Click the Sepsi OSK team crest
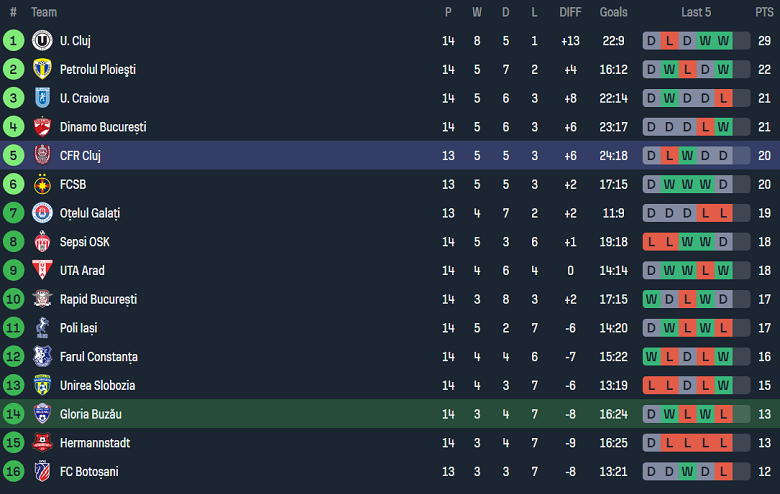The height and width of the screenshot is (494, 780). pyautogui.click(x=42, y=242)
